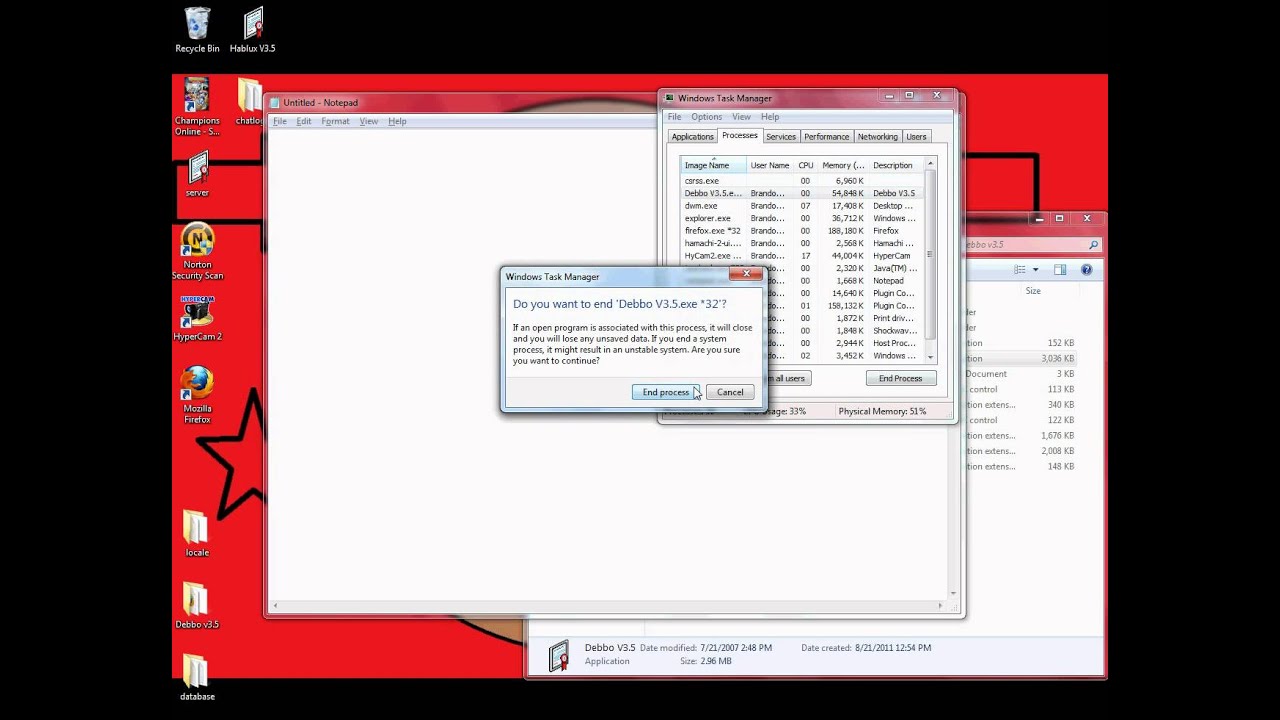Switch to the Services tab
The image size is (1280, 720).
781,137
